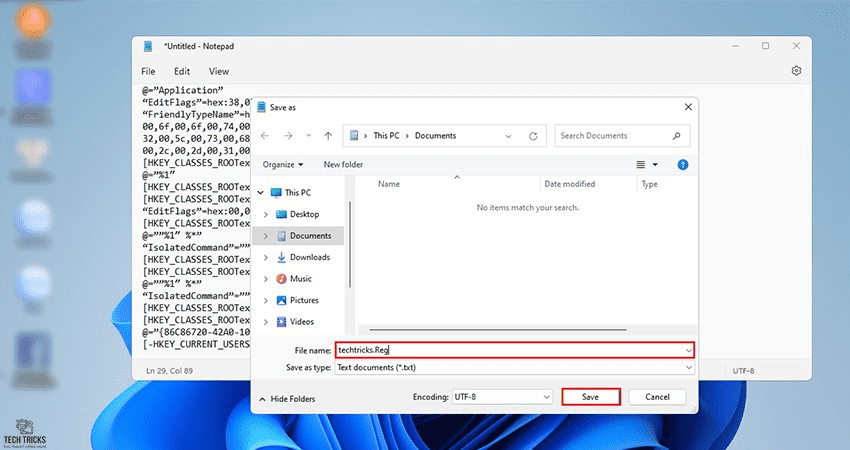The image size is (850, 450).
Task: Click the Notepad title bar app icon
Action: [x=148, y=46]
